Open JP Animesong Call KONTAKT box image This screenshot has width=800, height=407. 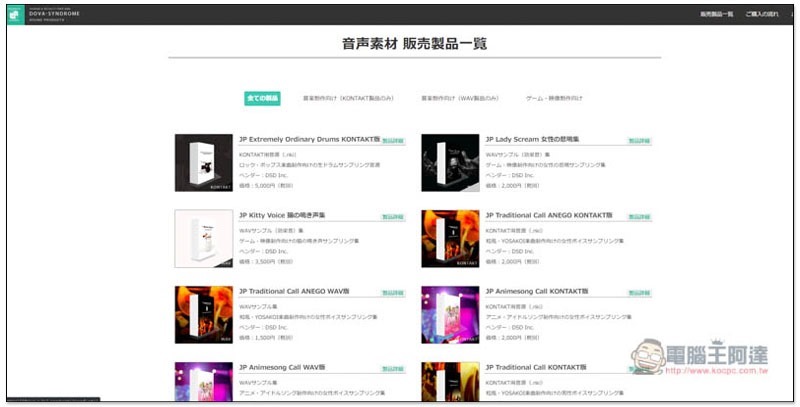[x=450, y=314]
